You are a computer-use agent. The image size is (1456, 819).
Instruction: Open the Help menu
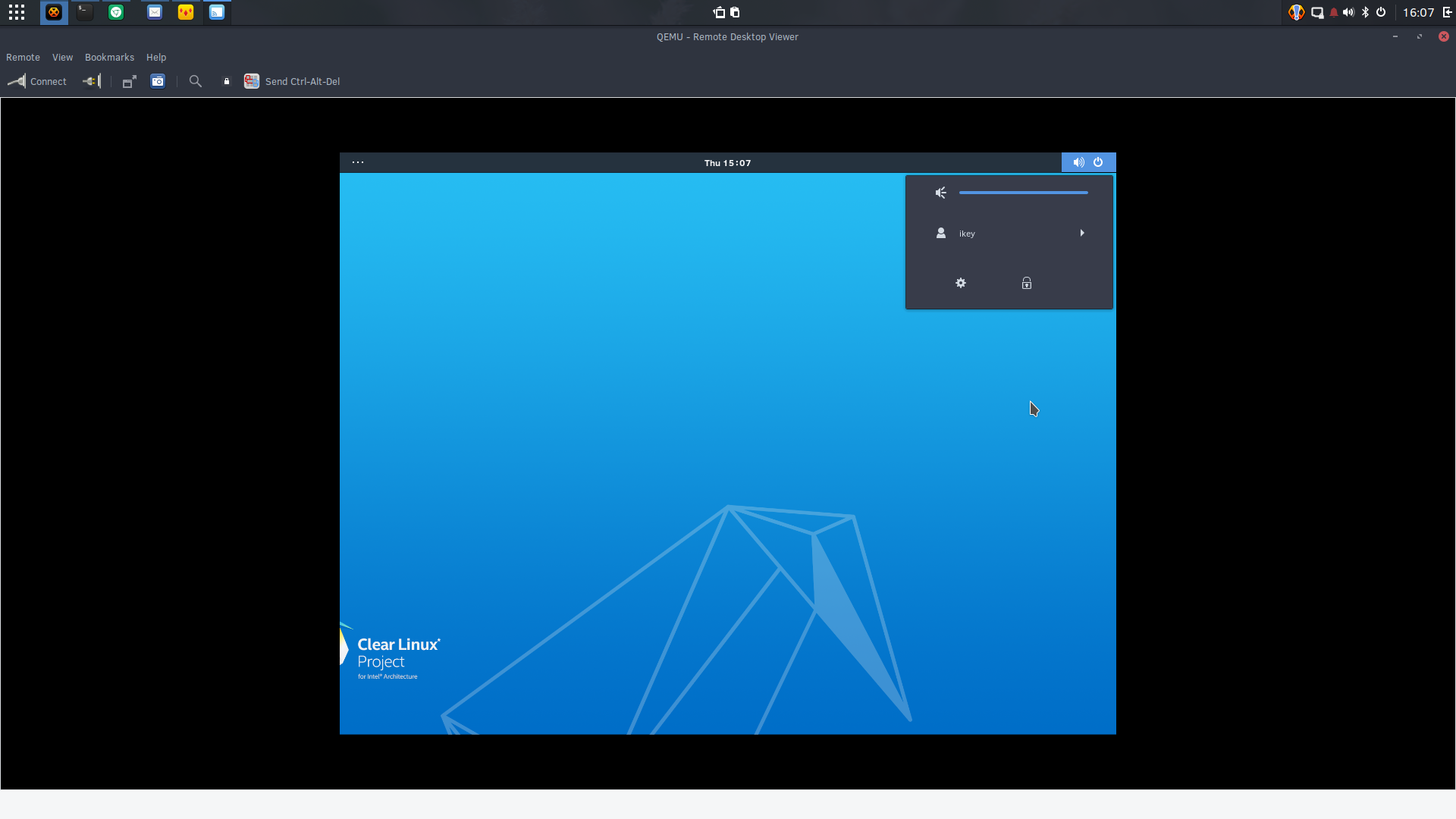[156, 58]
